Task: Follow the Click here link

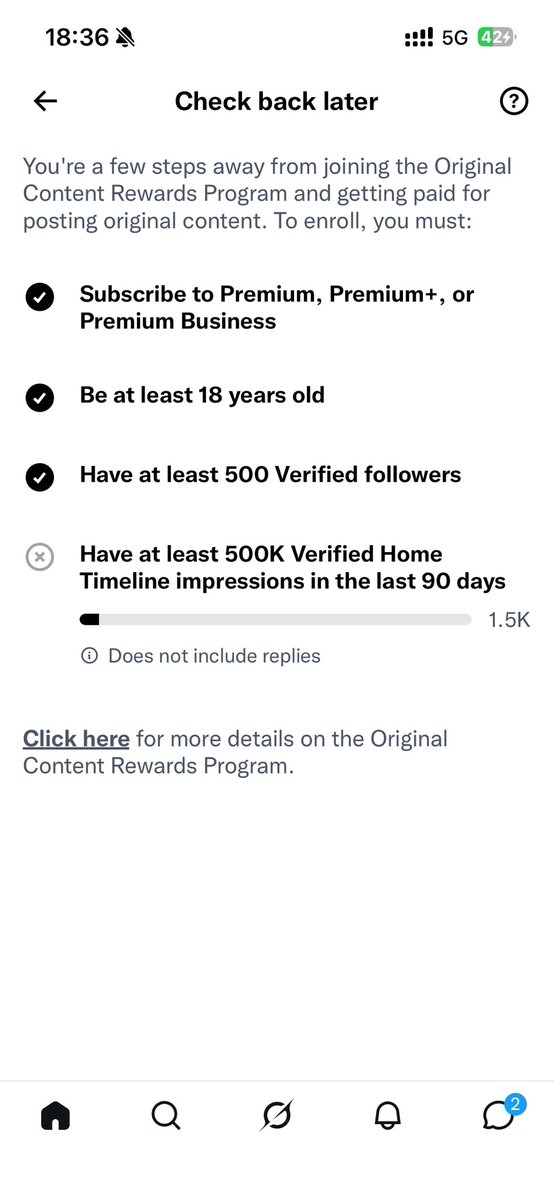Action: click(x=76, y=739)
